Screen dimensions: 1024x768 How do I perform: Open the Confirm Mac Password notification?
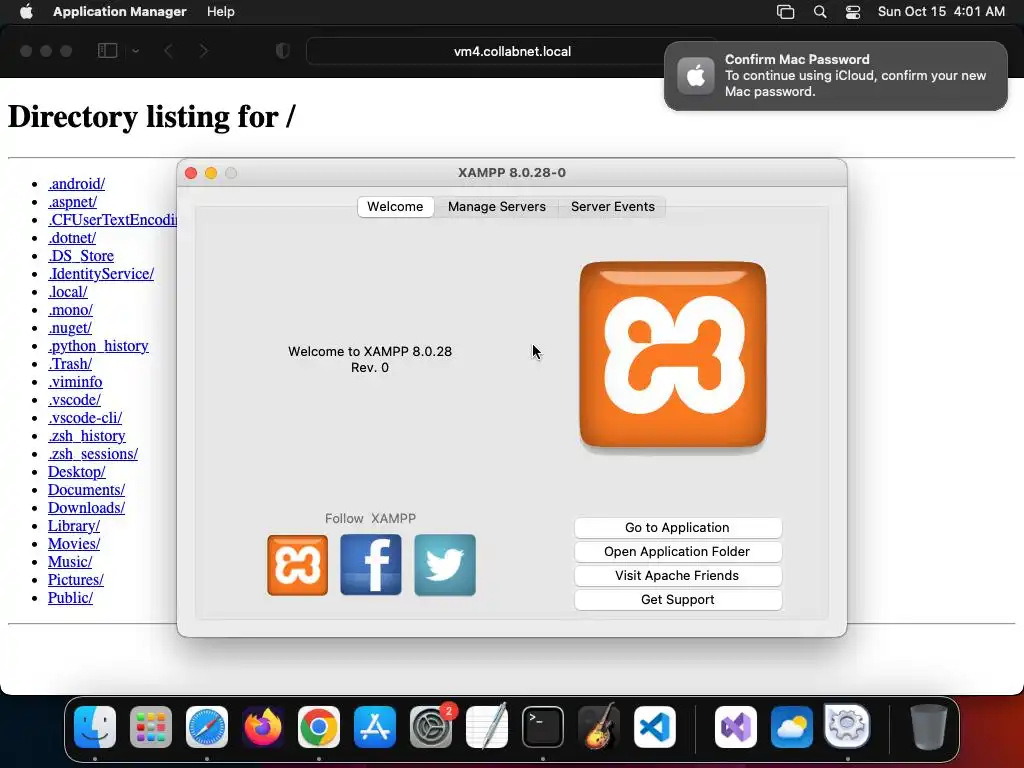point(835,76)
